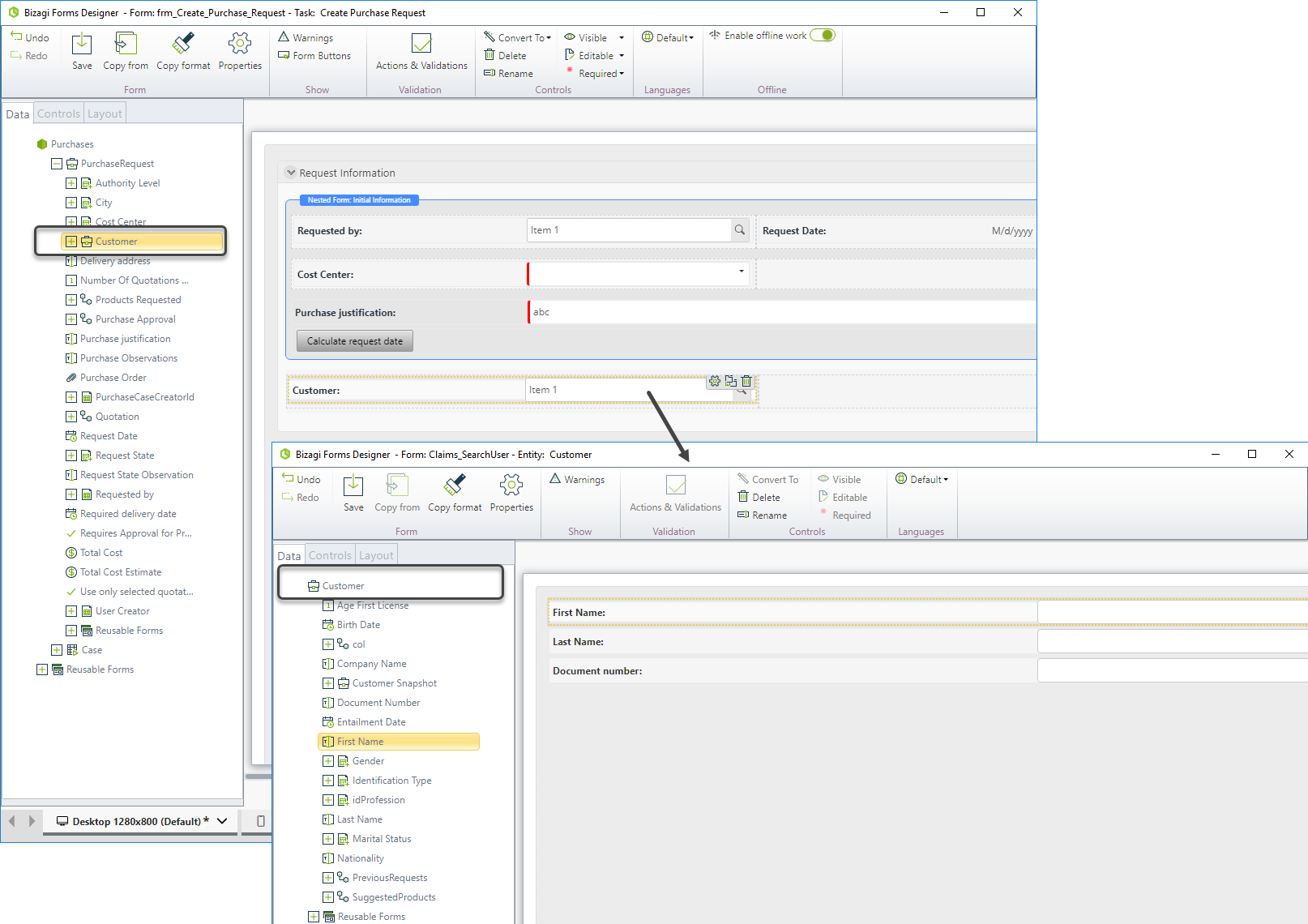Expand Products Requested tree node
The image size is (1308, 924).
(71, 300)
